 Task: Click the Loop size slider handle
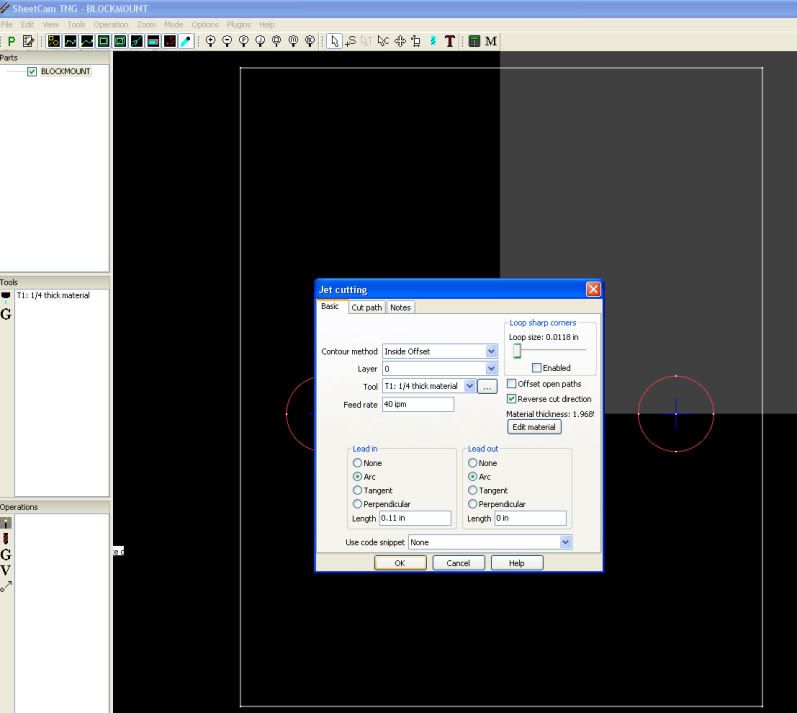pos(517,349)
